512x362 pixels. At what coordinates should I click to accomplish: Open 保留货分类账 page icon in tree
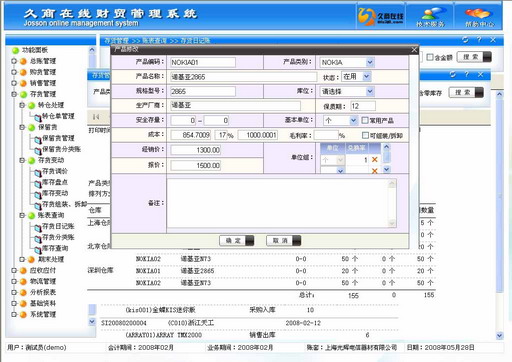click(x=38, y=150)
